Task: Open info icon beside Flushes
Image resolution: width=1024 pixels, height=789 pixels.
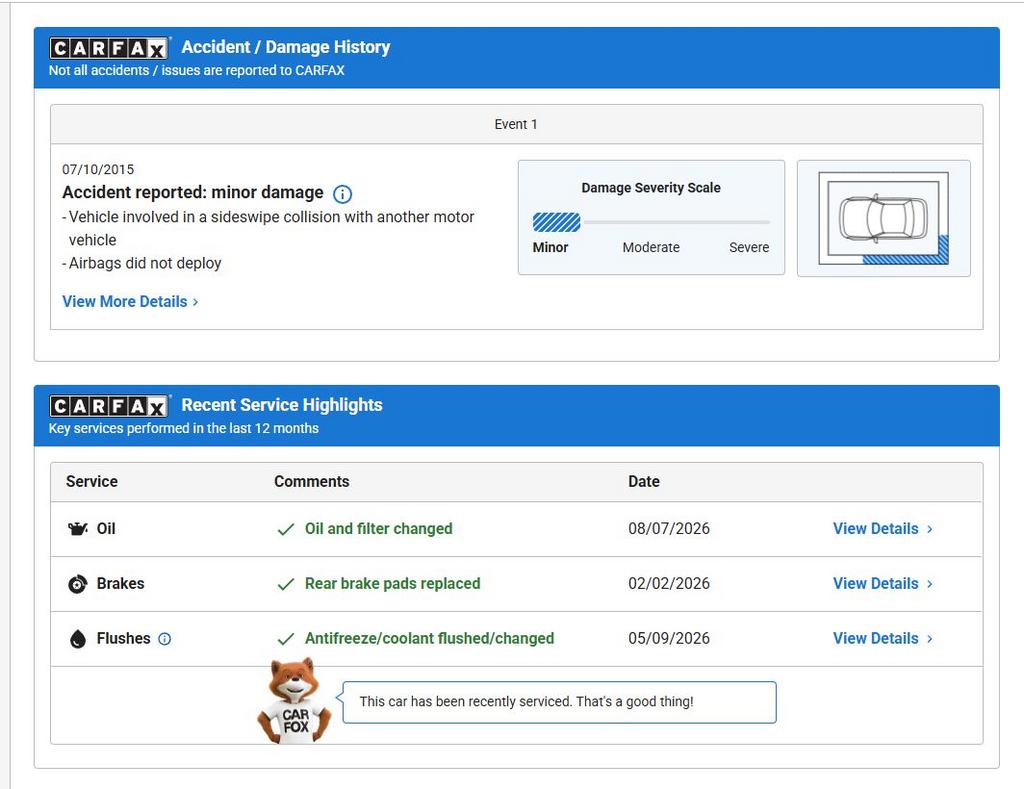Action: (x=165, y=639)
